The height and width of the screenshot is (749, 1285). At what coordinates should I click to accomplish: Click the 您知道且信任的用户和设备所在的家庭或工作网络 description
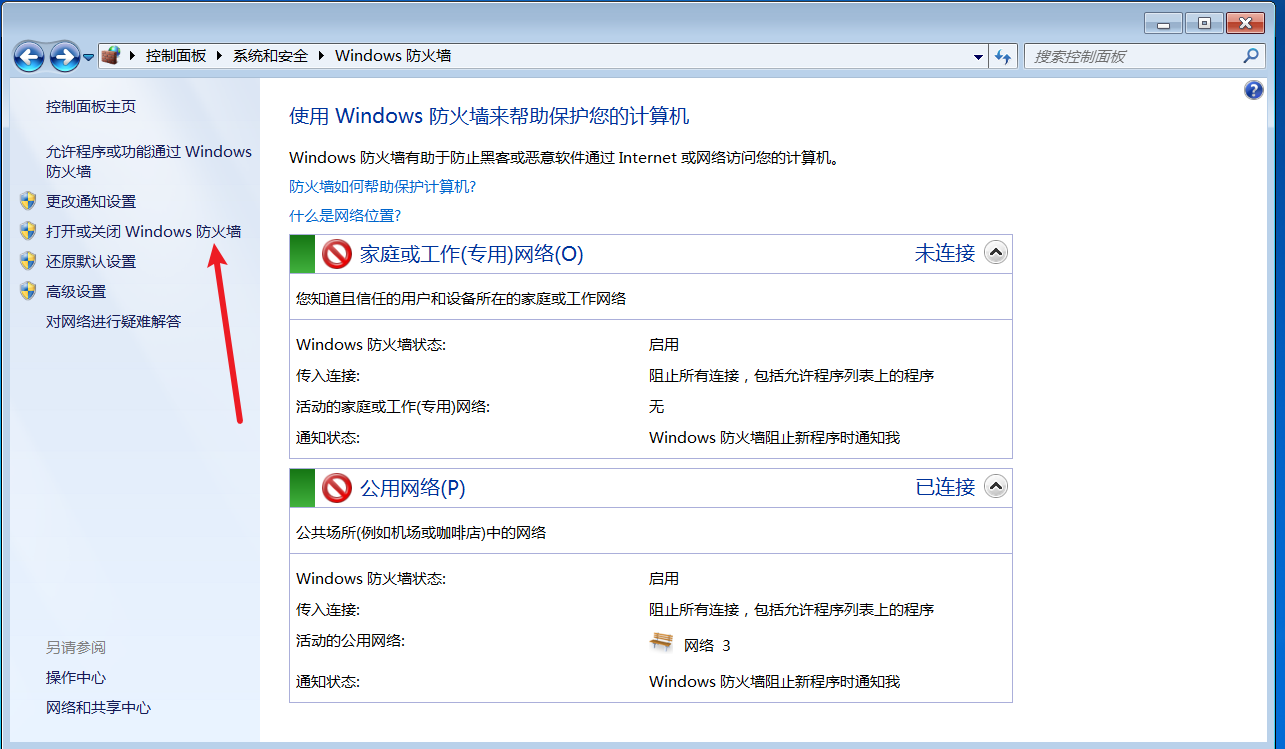tap(461, 298)
